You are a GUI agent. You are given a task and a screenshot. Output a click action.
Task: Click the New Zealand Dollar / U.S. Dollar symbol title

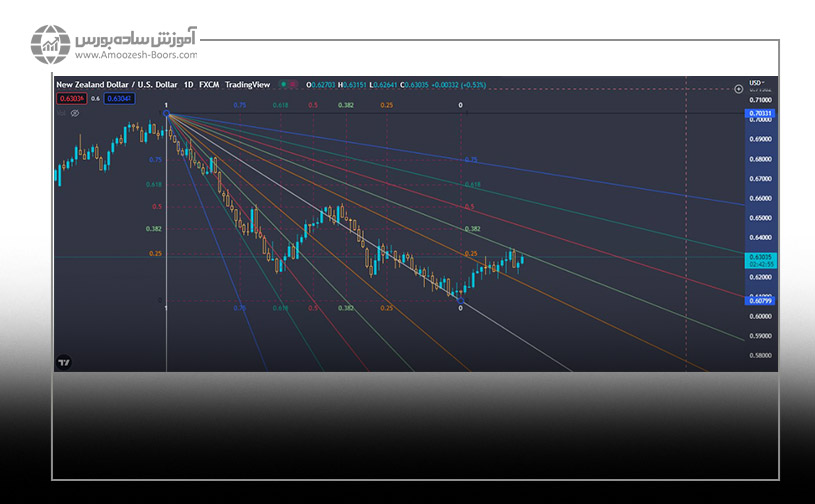coord(117,84)
